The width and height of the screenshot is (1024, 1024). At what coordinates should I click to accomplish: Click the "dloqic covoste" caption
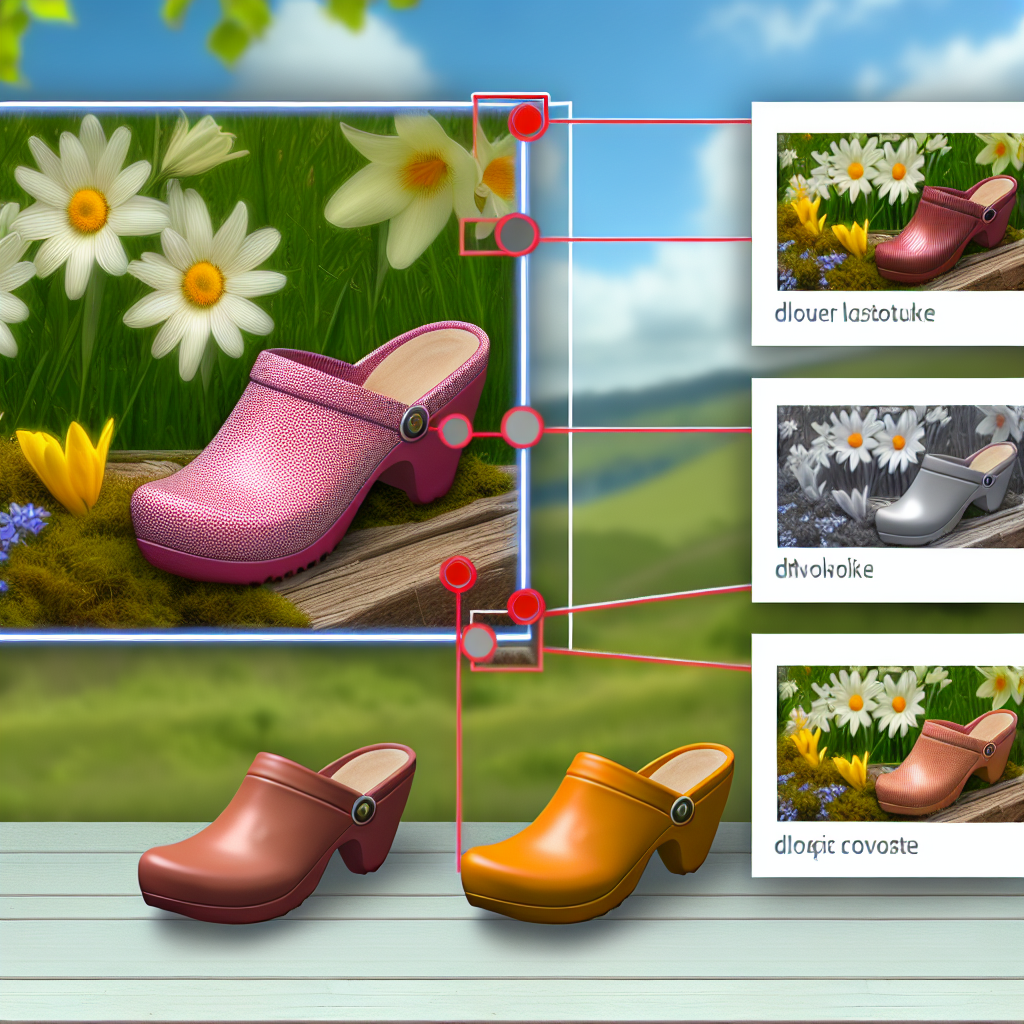point(846,846)
